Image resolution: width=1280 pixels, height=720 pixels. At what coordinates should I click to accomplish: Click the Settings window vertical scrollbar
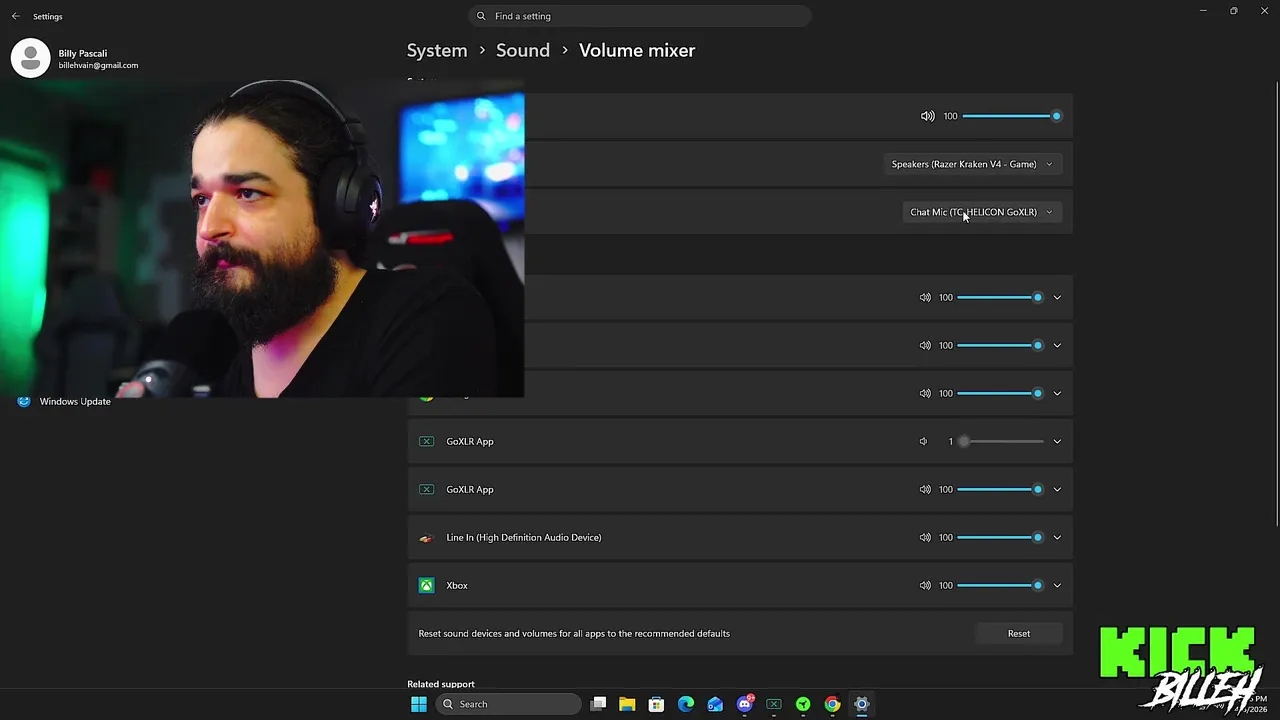pyautogui.click(x=1276, y=303)
